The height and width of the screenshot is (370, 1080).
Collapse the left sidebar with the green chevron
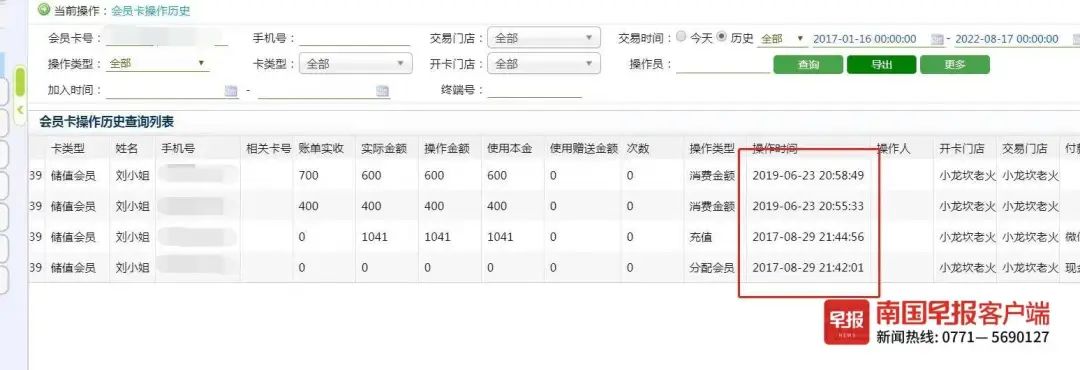click(21, 110)
